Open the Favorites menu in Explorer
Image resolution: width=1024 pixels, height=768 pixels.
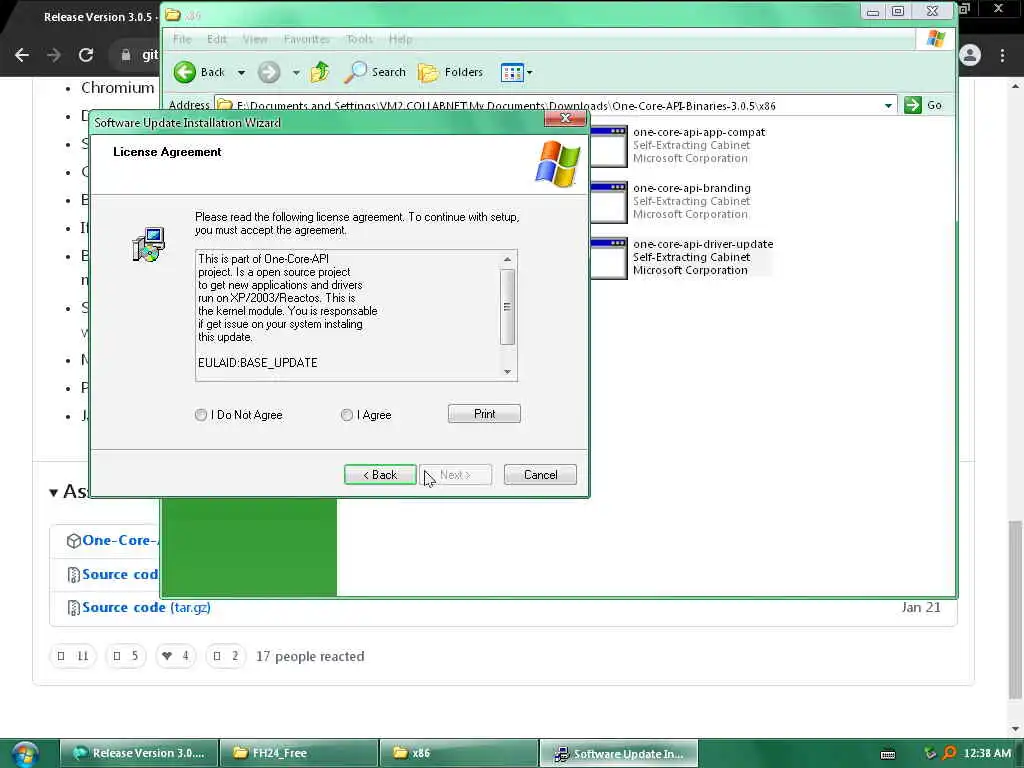[x=306, y=39]
